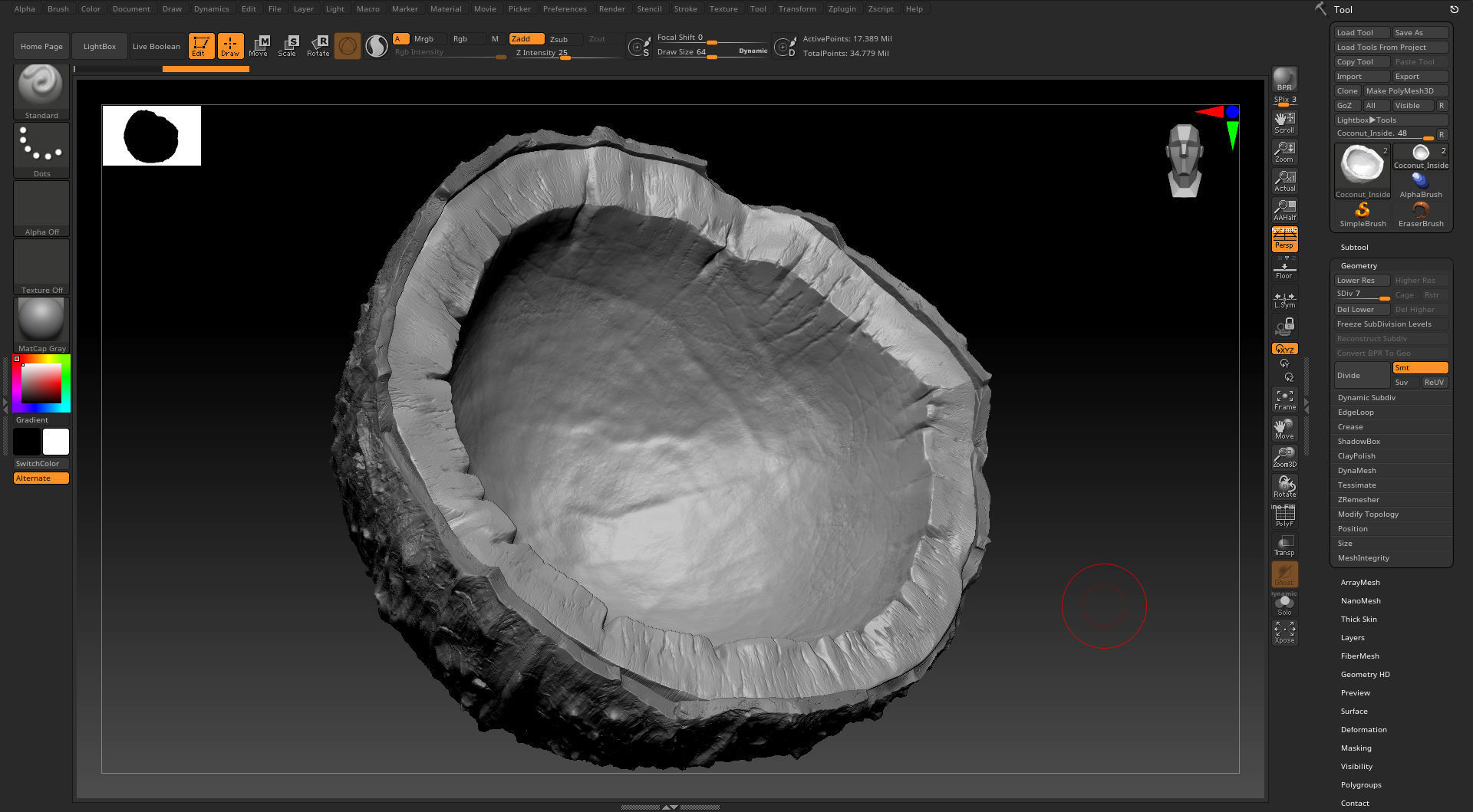Toggle Edit mode
Screen dimensions: 1473x812
[x=200, y=46]
